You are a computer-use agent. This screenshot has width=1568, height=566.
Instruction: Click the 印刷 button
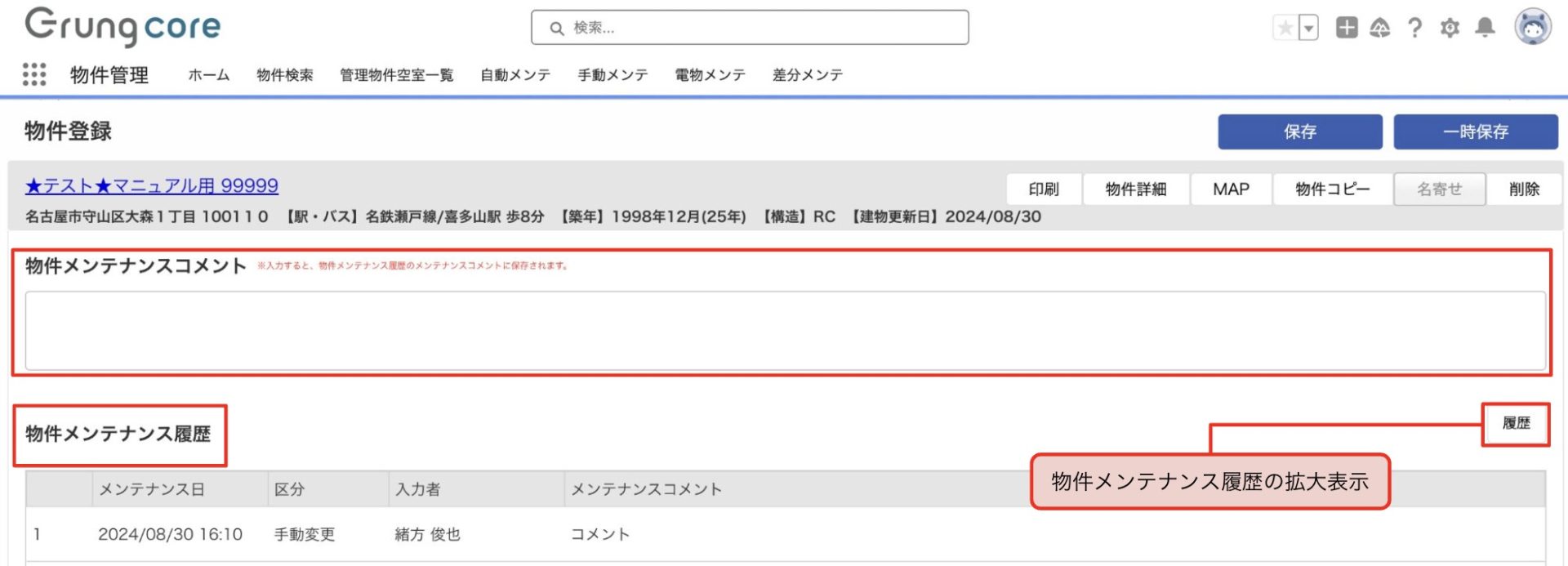coord(1043,189)
